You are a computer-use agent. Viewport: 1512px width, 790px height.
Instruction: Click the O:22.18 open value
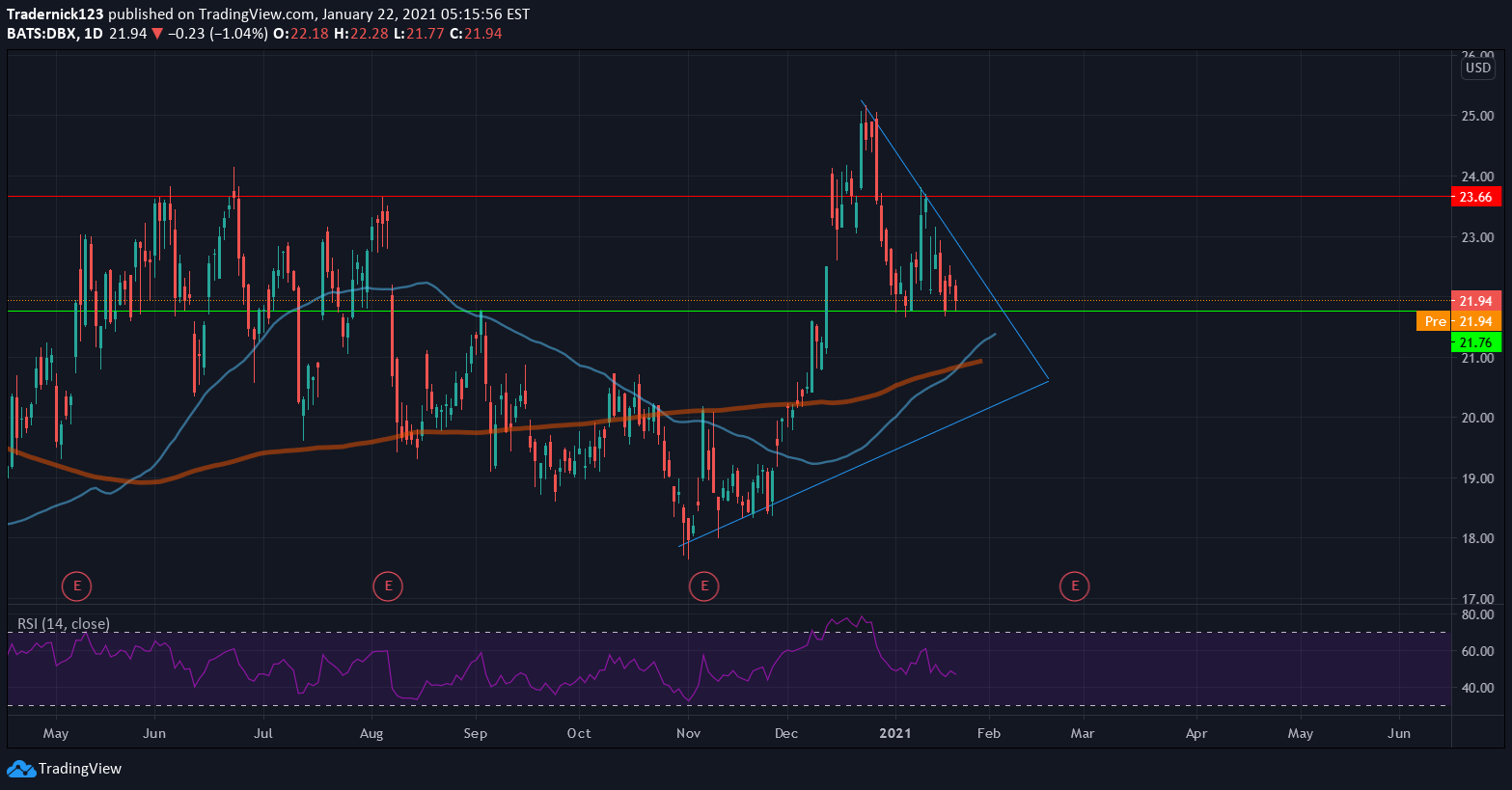pos(301,34)
